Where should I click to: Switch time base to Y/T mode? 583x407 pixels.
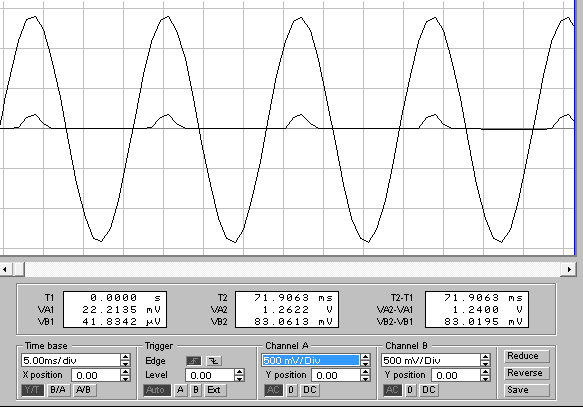(x=32, y=390)
